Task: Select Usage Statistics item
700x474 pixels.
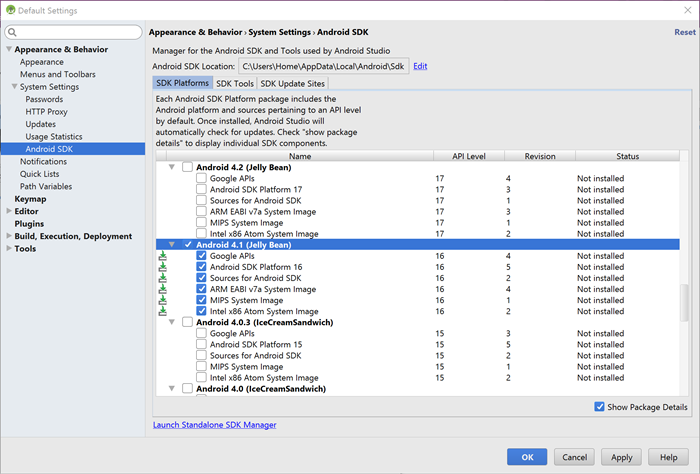Action: pos(54,137)
